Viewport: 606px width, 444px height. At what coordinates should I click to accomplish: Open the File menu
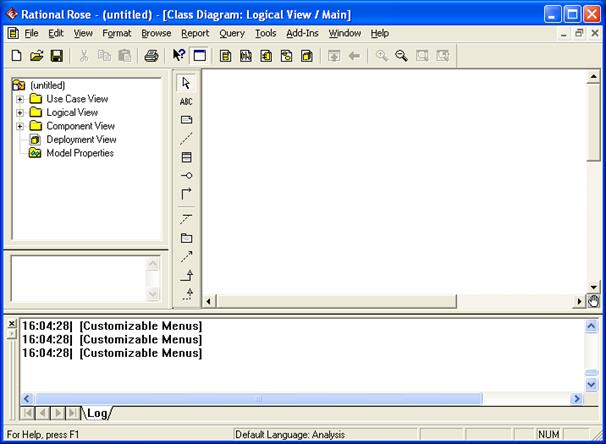(x=31, y=33)
